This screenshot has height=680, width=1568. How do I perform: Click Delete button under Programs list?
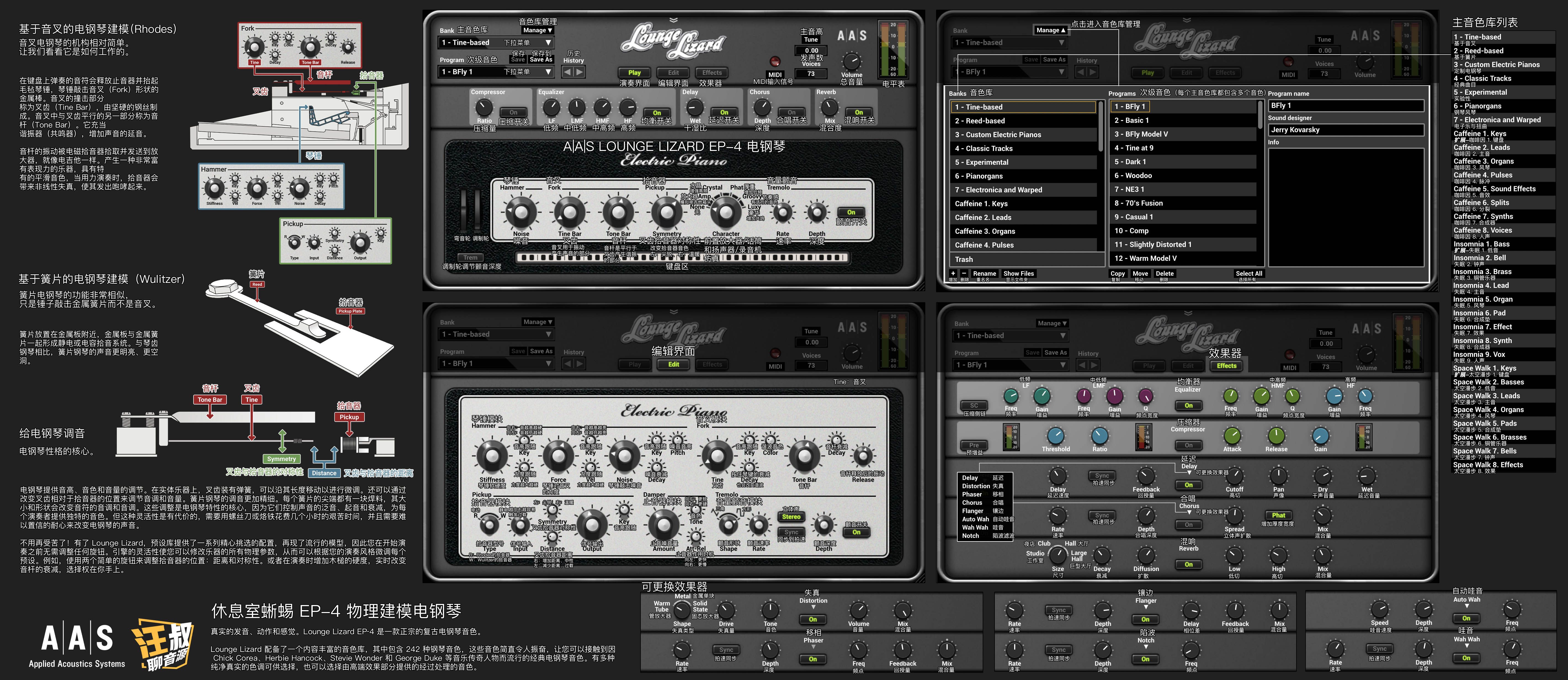coord(1165,273)
